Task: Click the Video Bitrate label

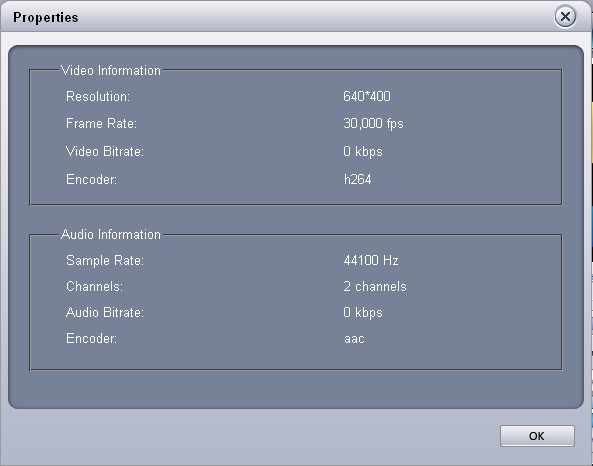Action: pos(105,152)
